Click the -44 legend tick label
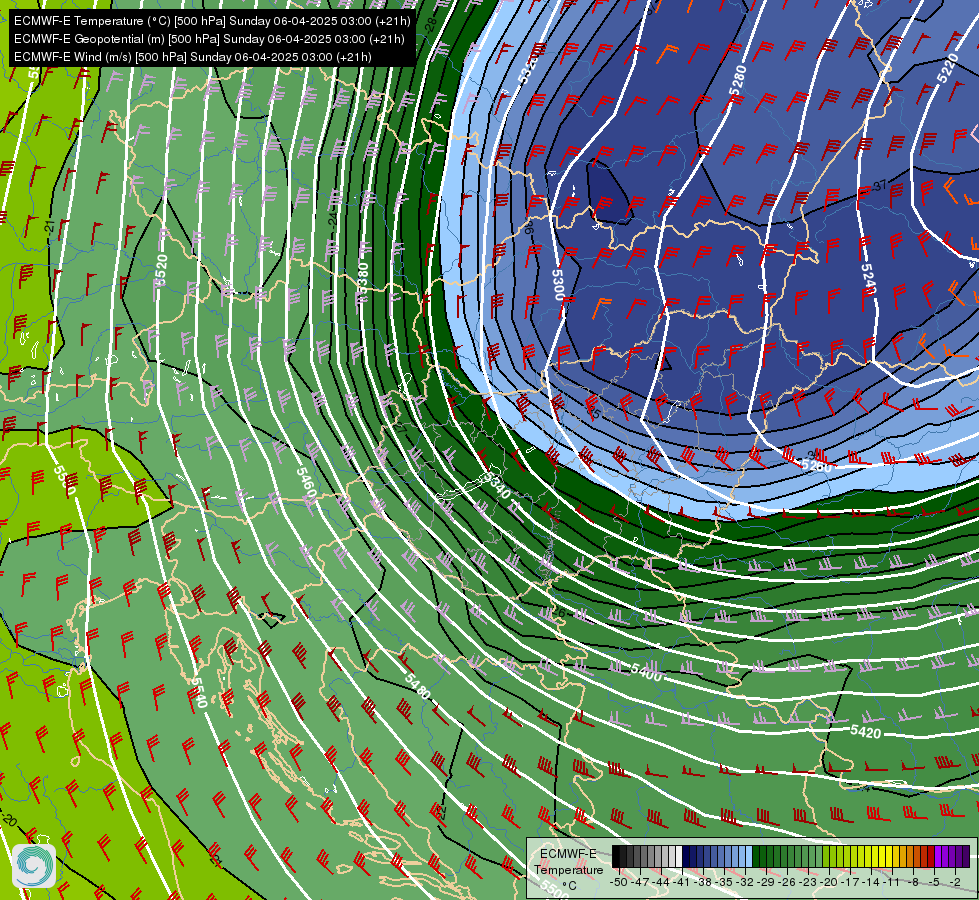The width and height of the screenshot is (979, 900). 661,883
